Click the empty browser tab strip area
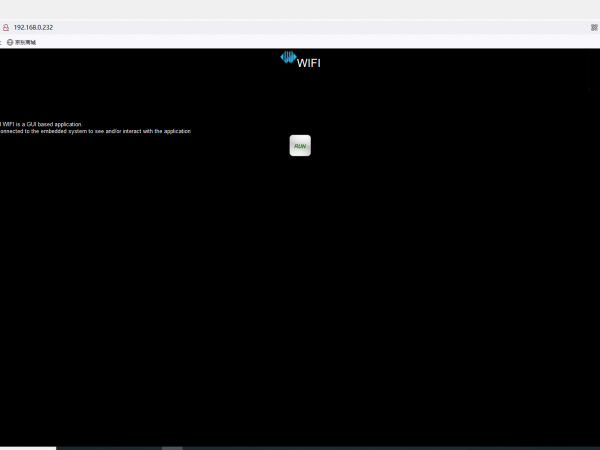Image resolution: width=600 pixels, height=450 pixels. 300,9
